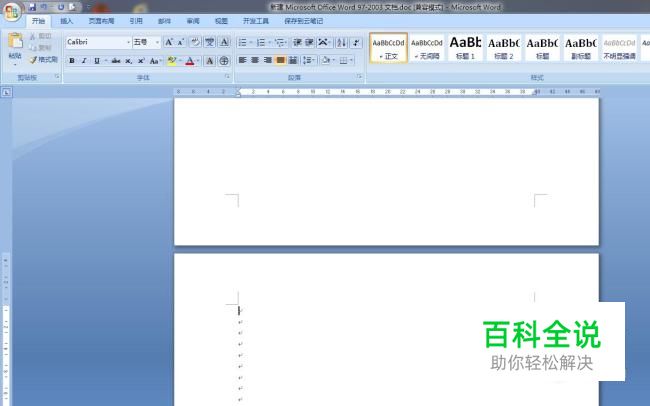Center align the text
Image resolution: width=650 pixels, height=406 pixels.
(255, 61)
